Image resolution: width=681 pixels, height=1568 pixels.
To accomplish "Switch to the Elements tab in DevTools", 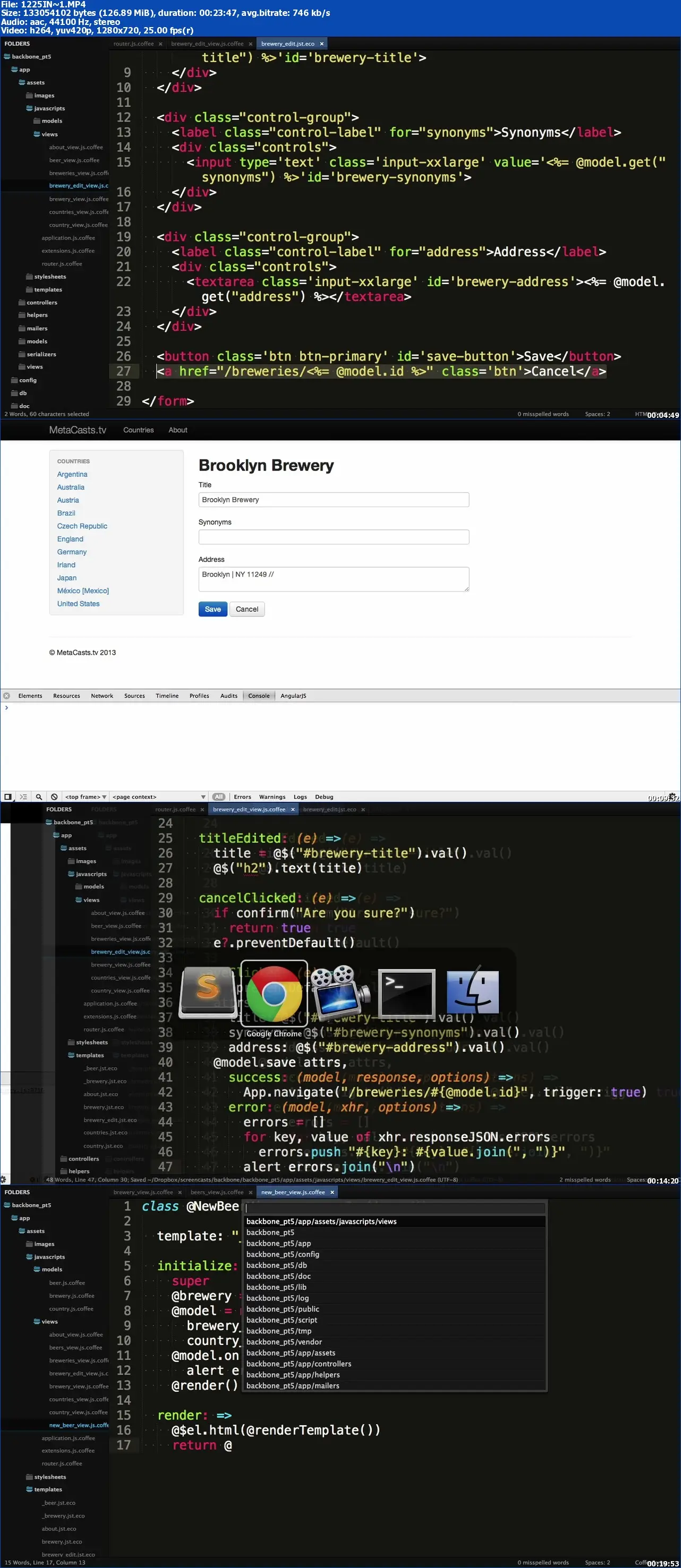I will tap(30, 696).
